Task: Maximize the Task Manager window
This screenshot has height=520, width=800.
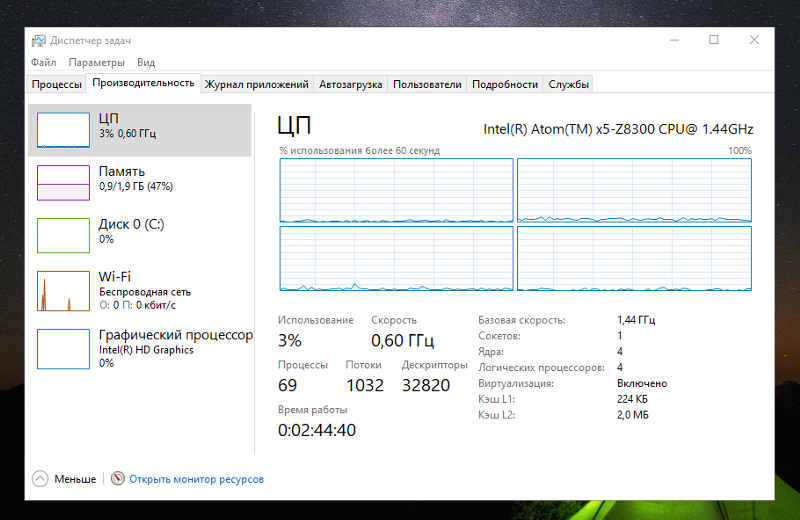Action: click(714, 40)
